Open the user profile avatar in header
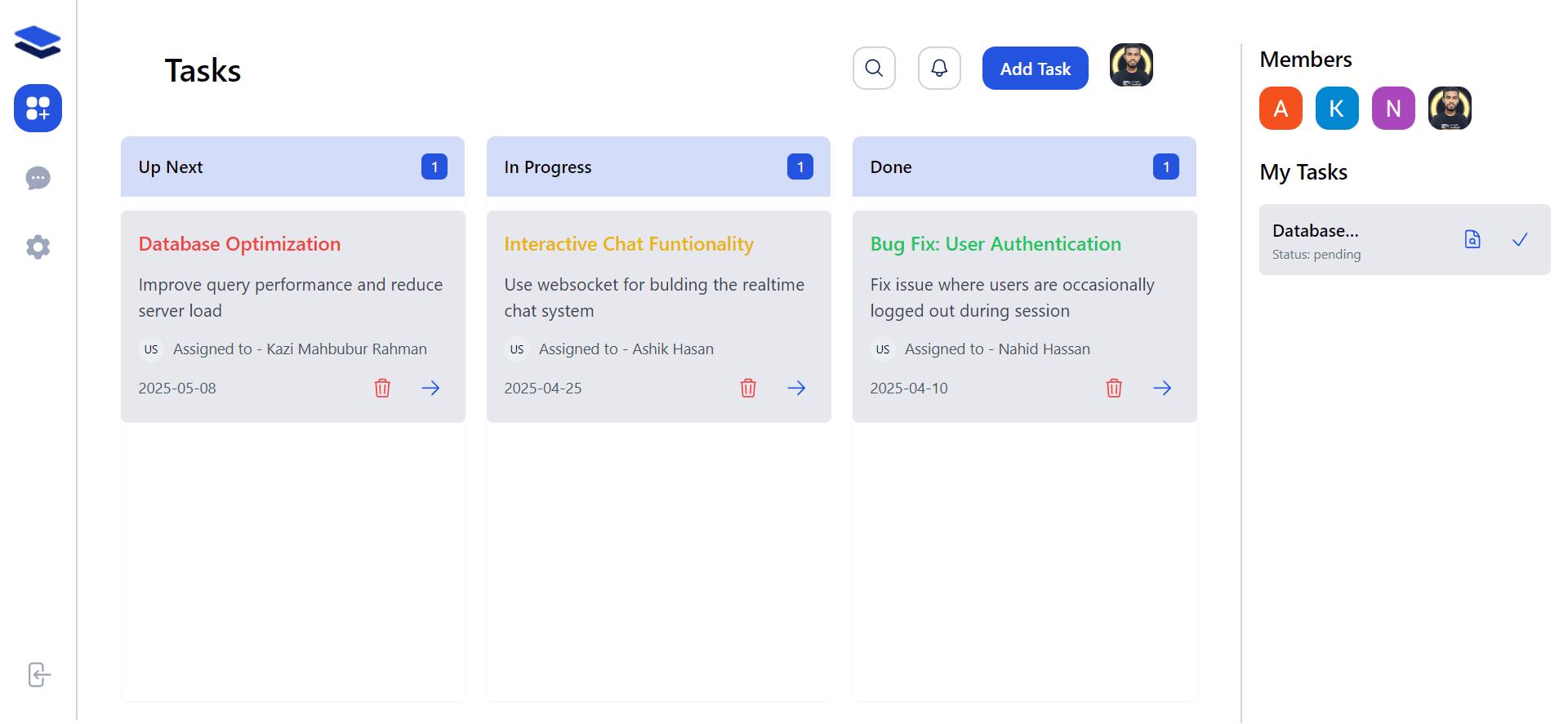Viewport: 1568px width, 724px height. (x=1131, y=65)
